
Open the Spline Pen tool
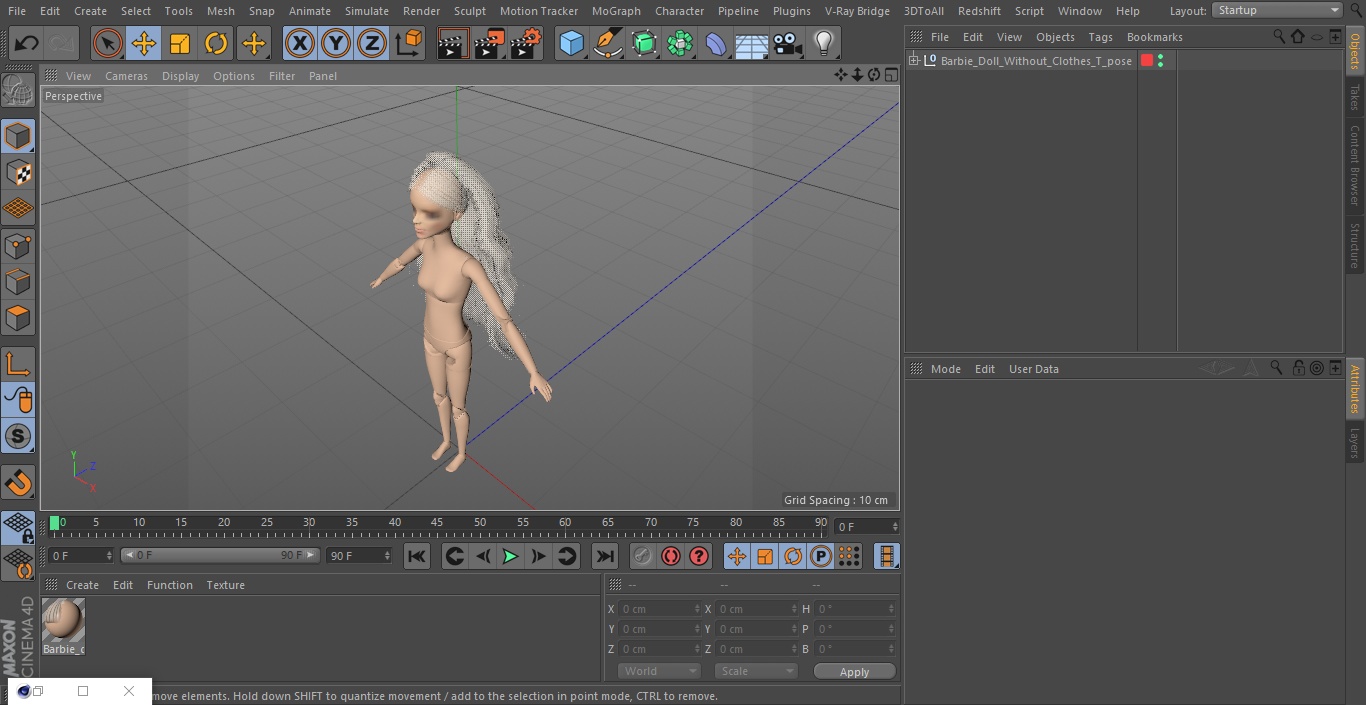(x=607, y=43)
